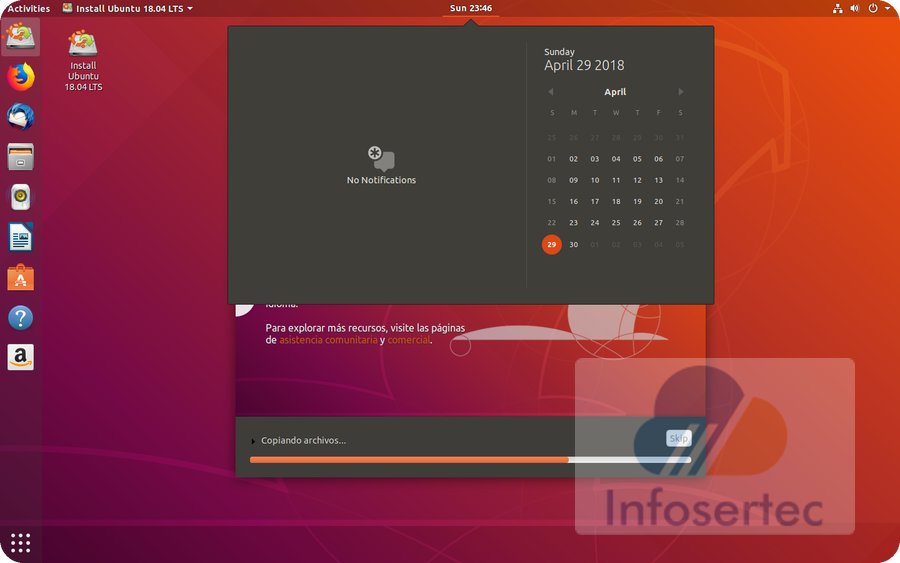Go to next month in calendar
Screen dimensions: 900x563
tap(681, 92)
